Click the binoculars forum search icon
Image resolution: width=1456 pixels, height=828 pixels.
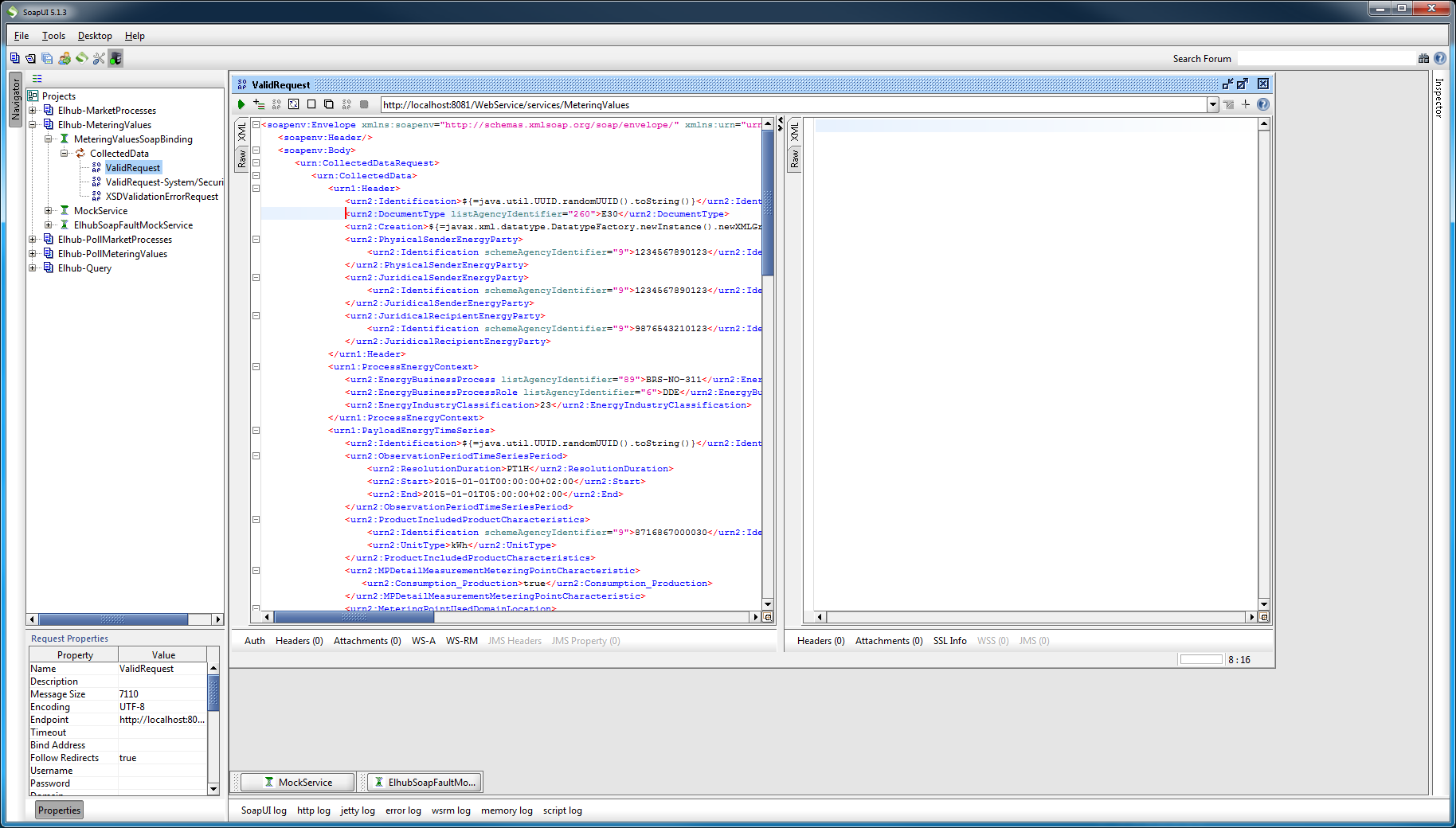click(x=1423, y=58)
